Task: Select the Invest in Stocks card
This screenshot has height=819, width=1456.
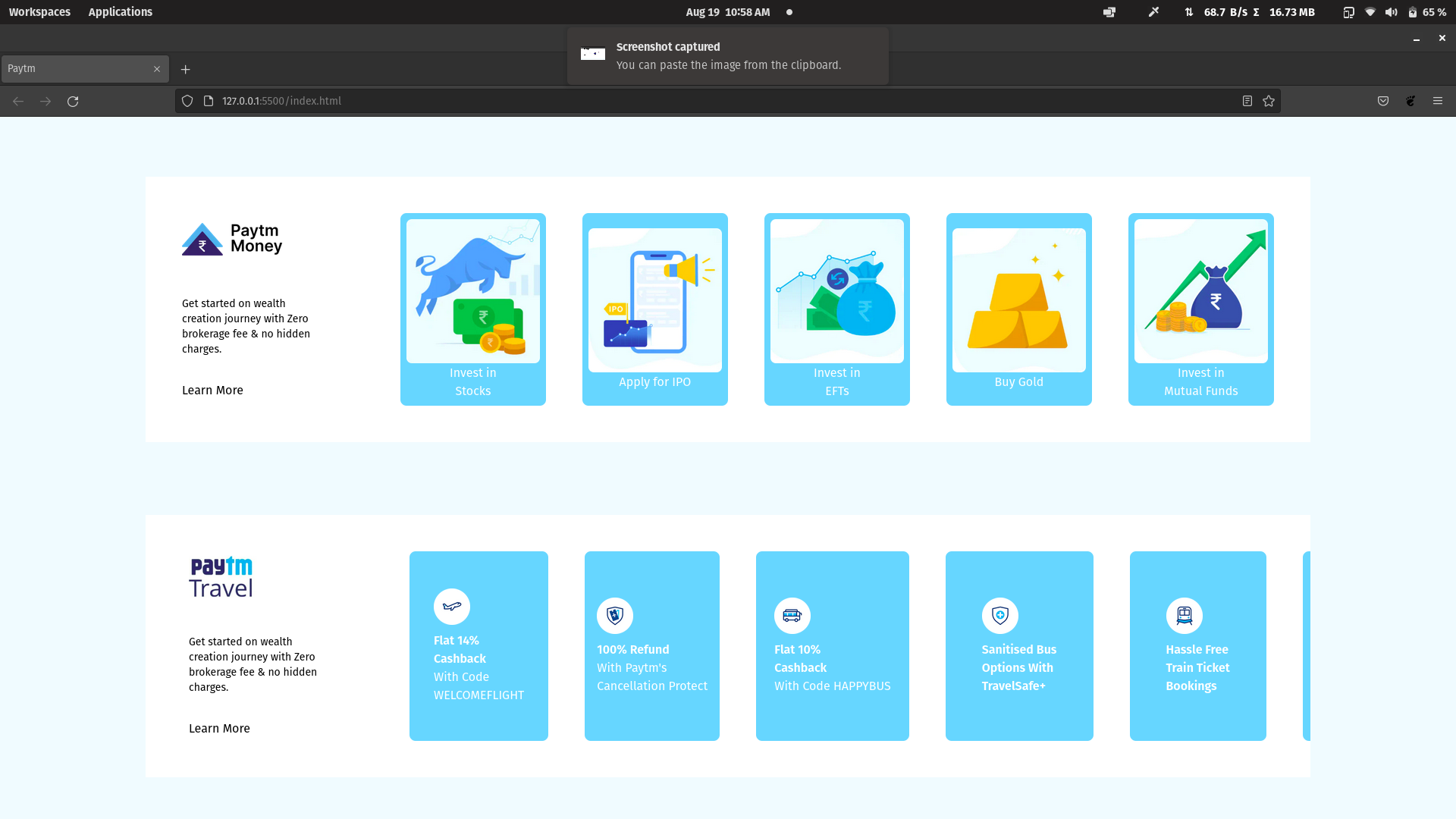Action: (472, 309)
